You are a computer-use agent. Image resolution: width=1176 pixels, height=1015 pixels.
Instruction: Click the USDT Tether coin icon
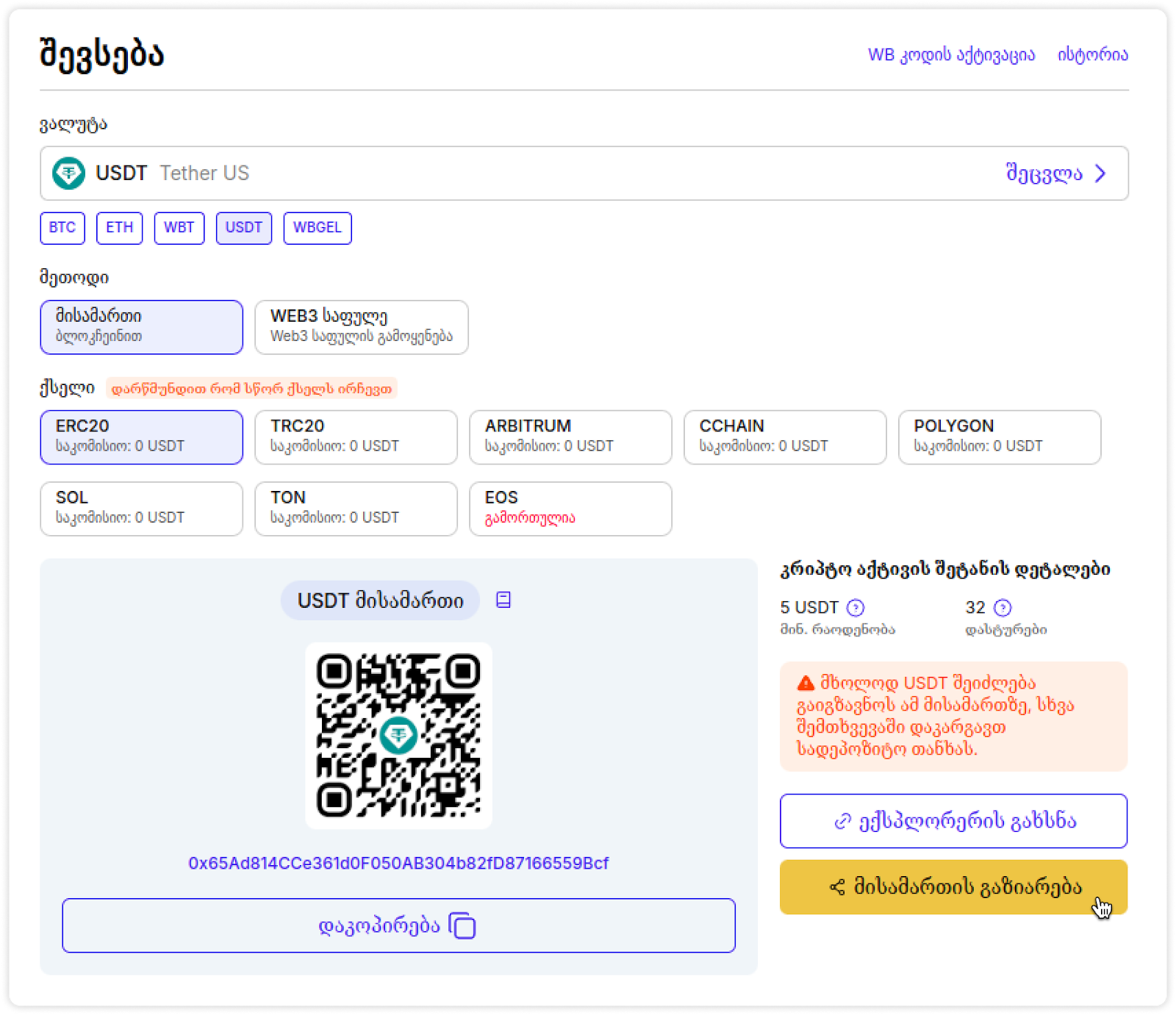[x=68, y=173]
